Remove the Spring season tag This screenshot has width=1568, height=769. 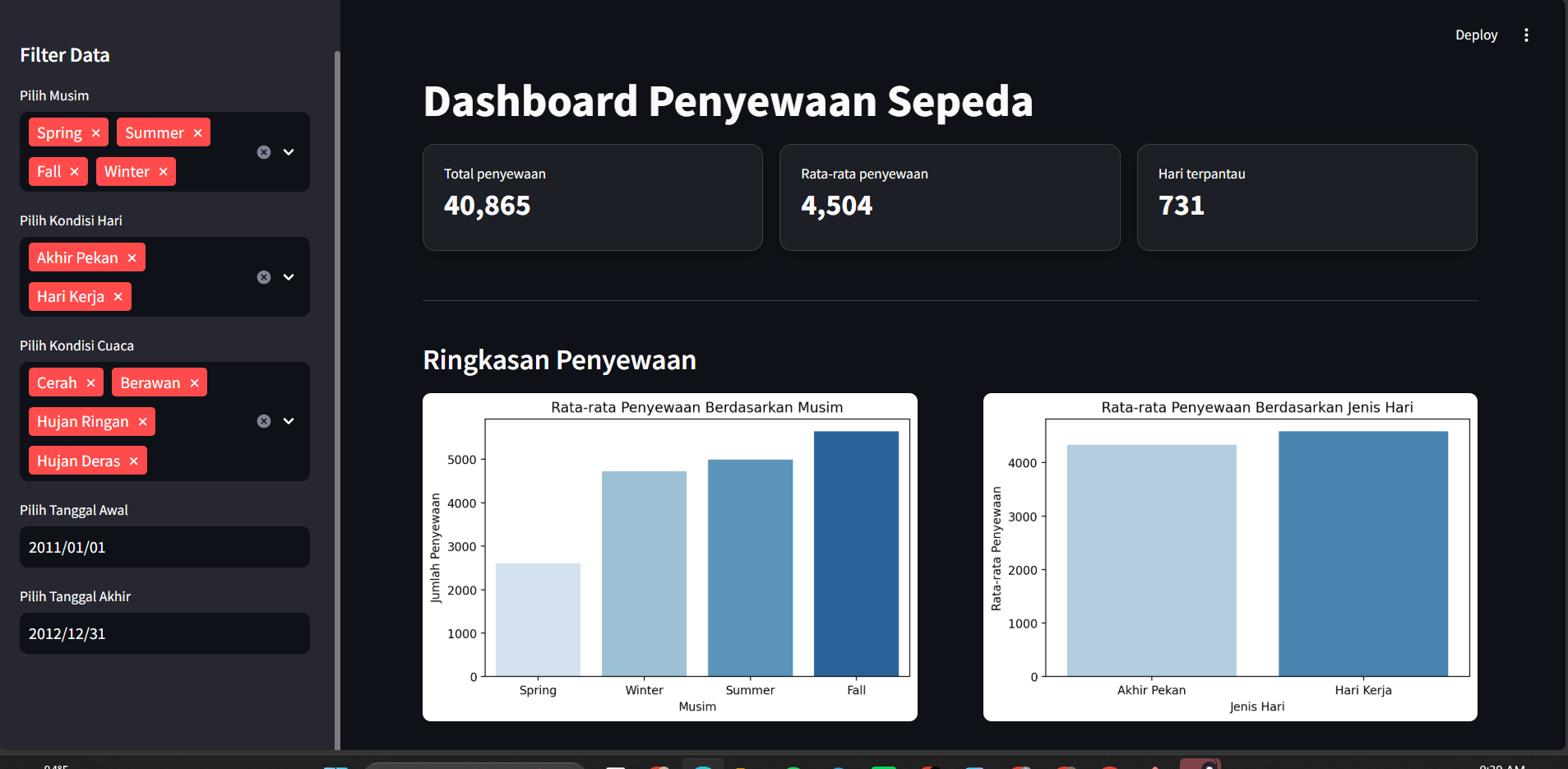coord(95,133)
